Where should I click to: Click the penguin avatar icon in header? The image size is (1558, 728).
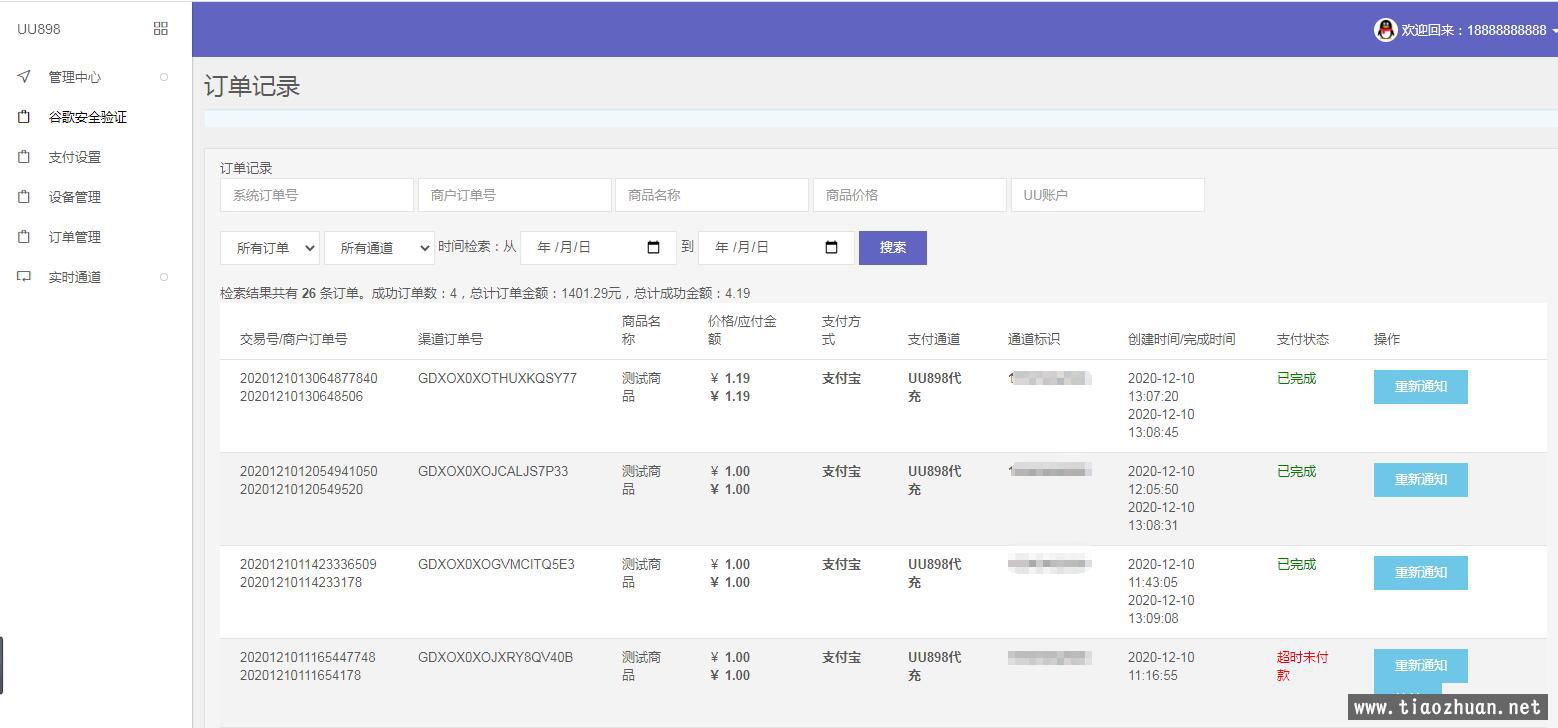1385,30
